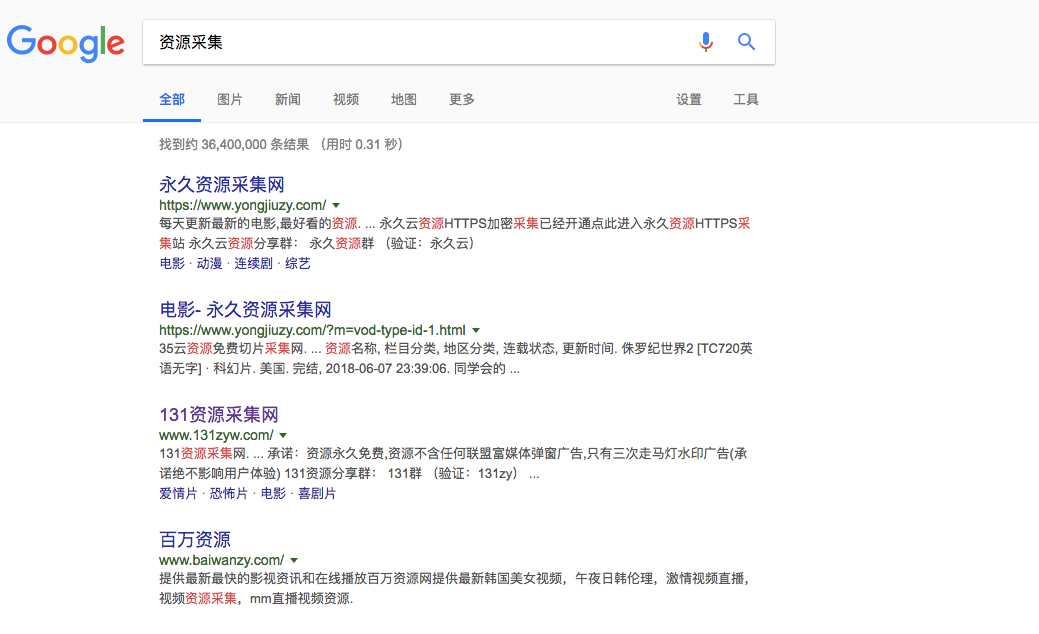
Task: Open 动漫 sitelink
Action: [209, 264]
